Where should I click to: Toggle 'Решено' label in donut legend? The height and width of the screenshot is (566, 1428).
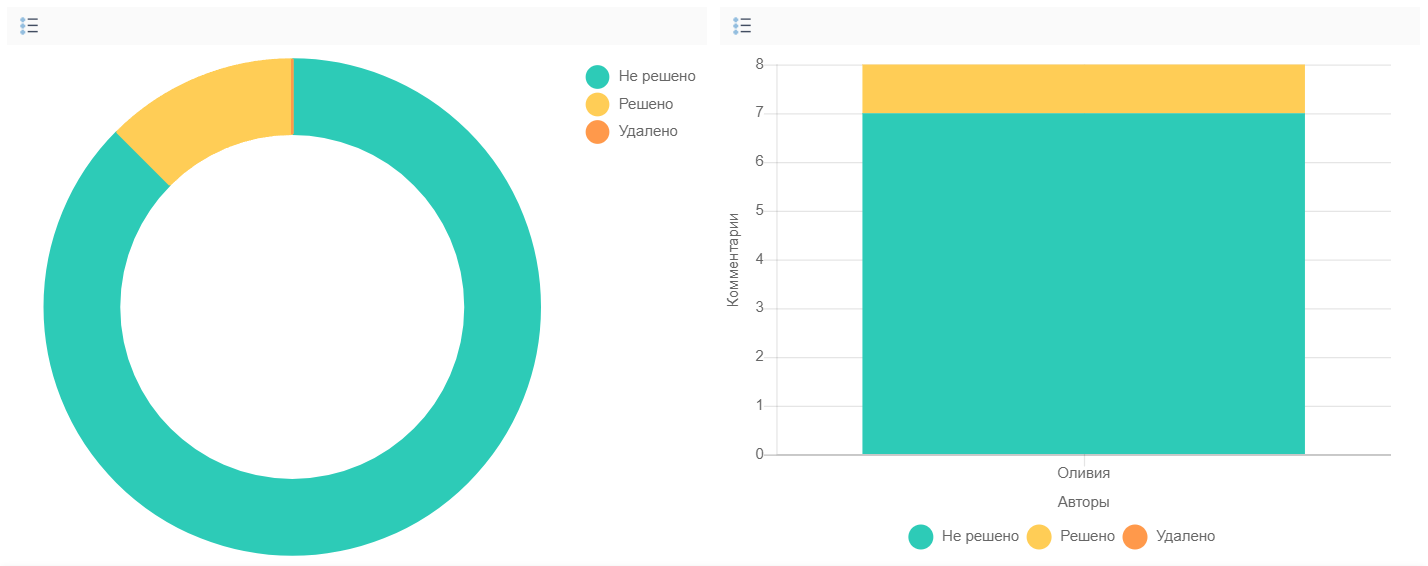[646, 104]
